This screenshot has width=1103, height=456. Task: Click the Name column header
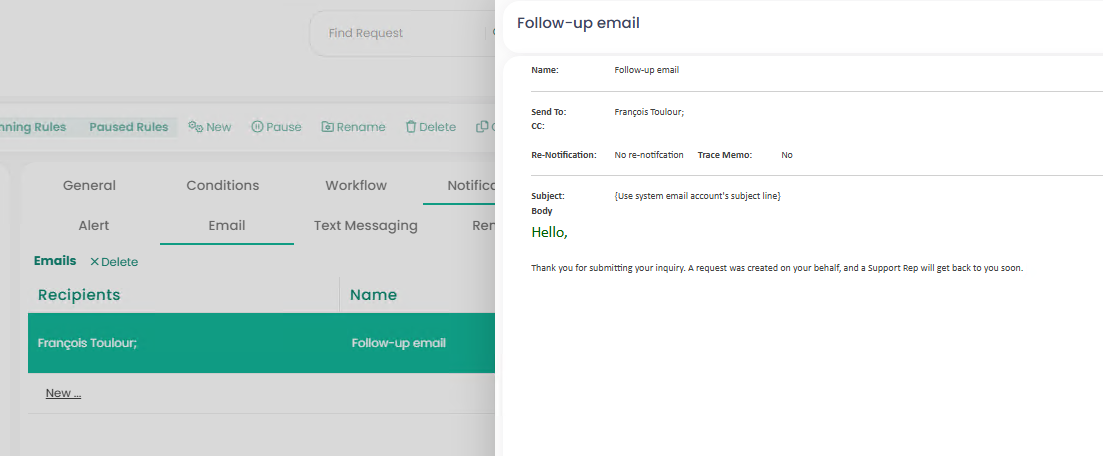(x=374, y=294)
